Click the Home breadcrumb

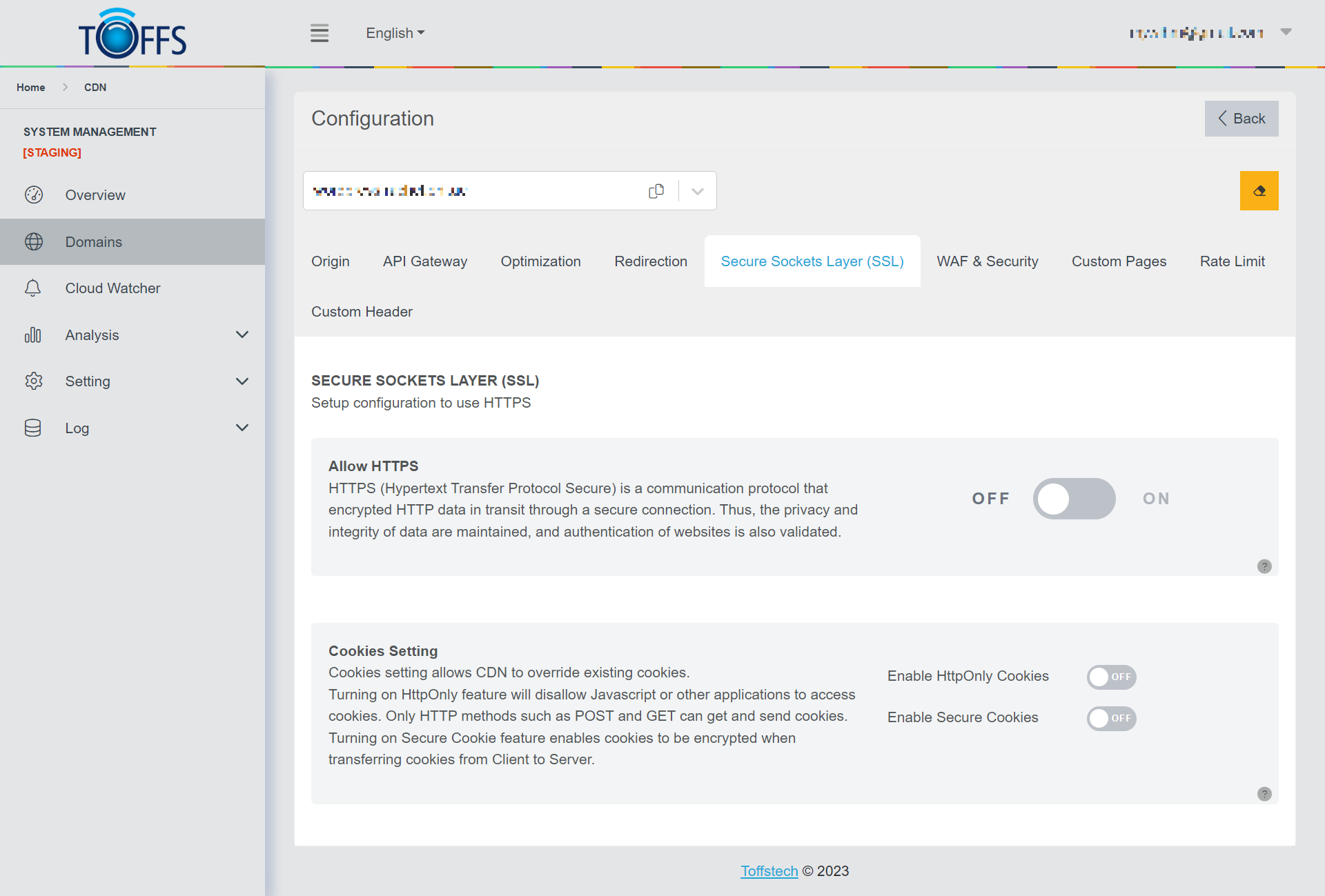[31, 88]
